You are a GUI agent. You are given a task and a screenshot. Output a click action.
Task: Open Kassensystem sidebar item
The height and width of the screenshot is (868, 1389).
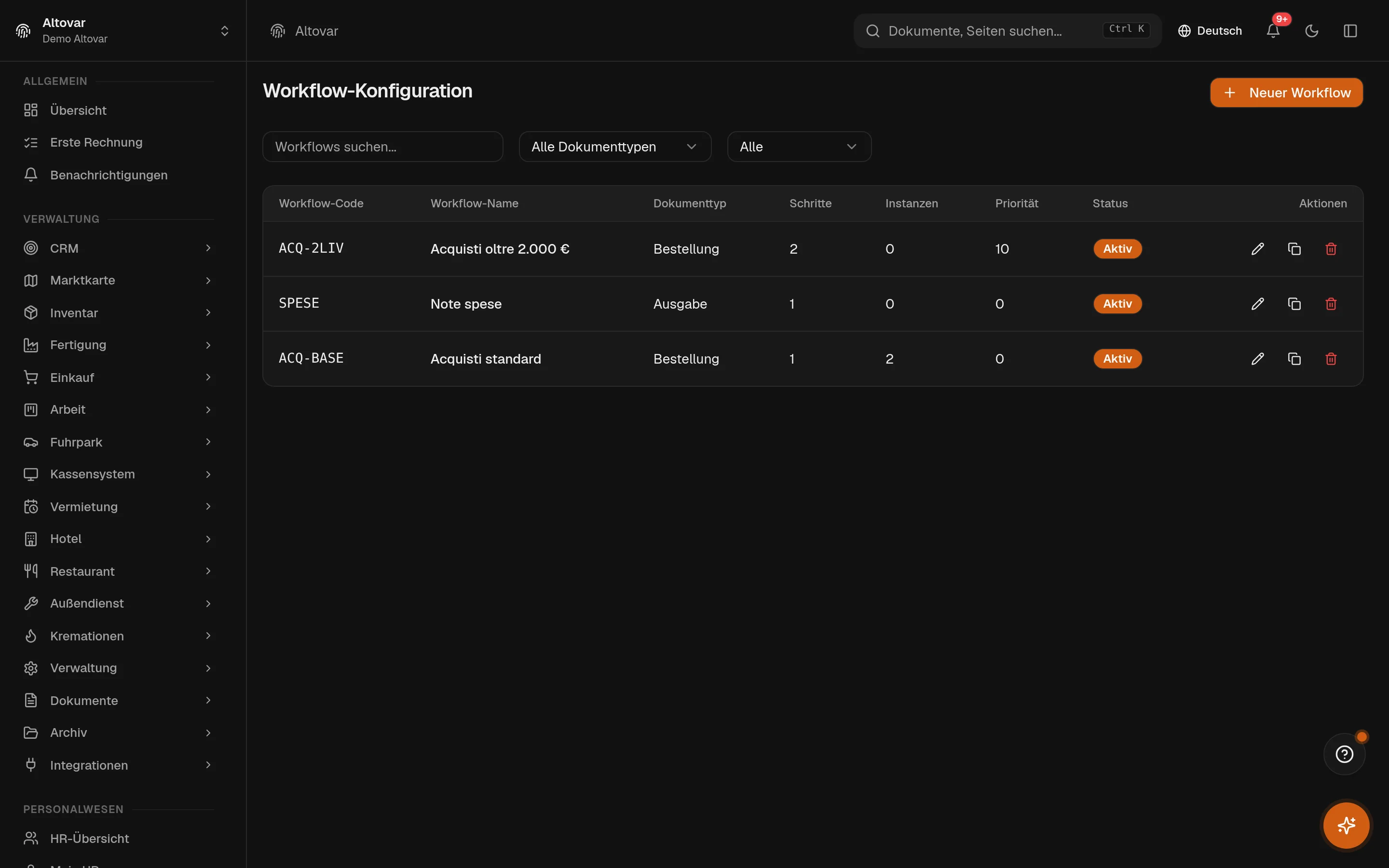118,474
